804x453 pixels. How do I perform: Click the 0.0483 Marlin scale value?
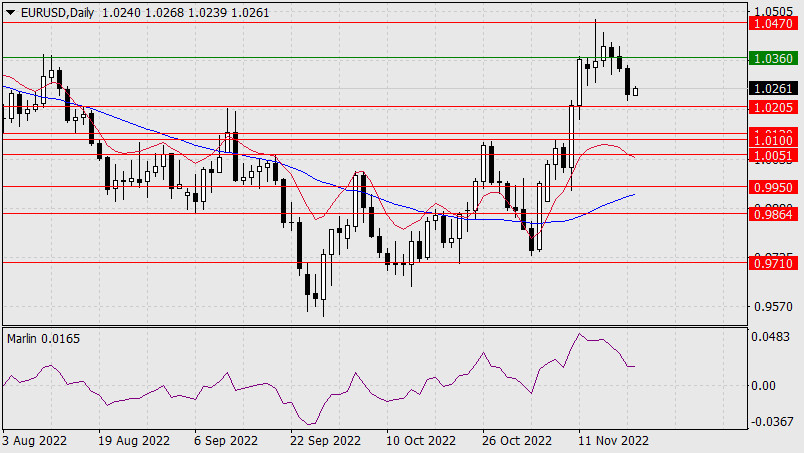coord(770,337)
